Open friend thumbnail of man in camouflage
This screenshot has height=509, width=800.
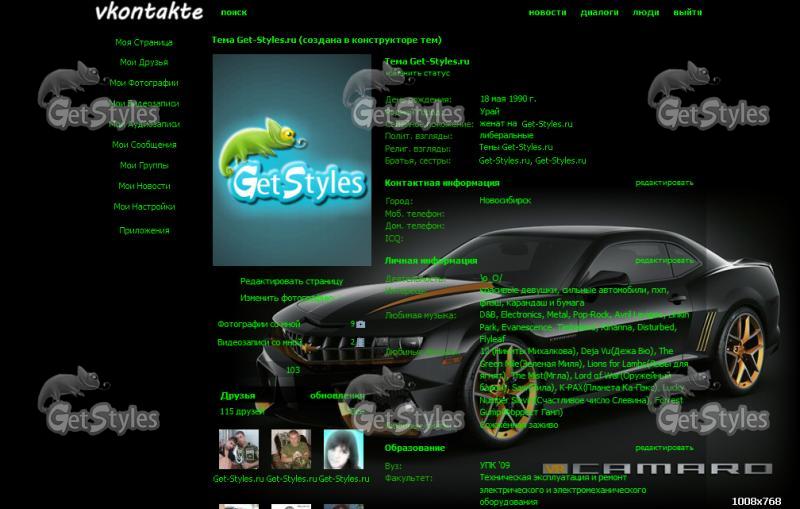click(291, 449)
